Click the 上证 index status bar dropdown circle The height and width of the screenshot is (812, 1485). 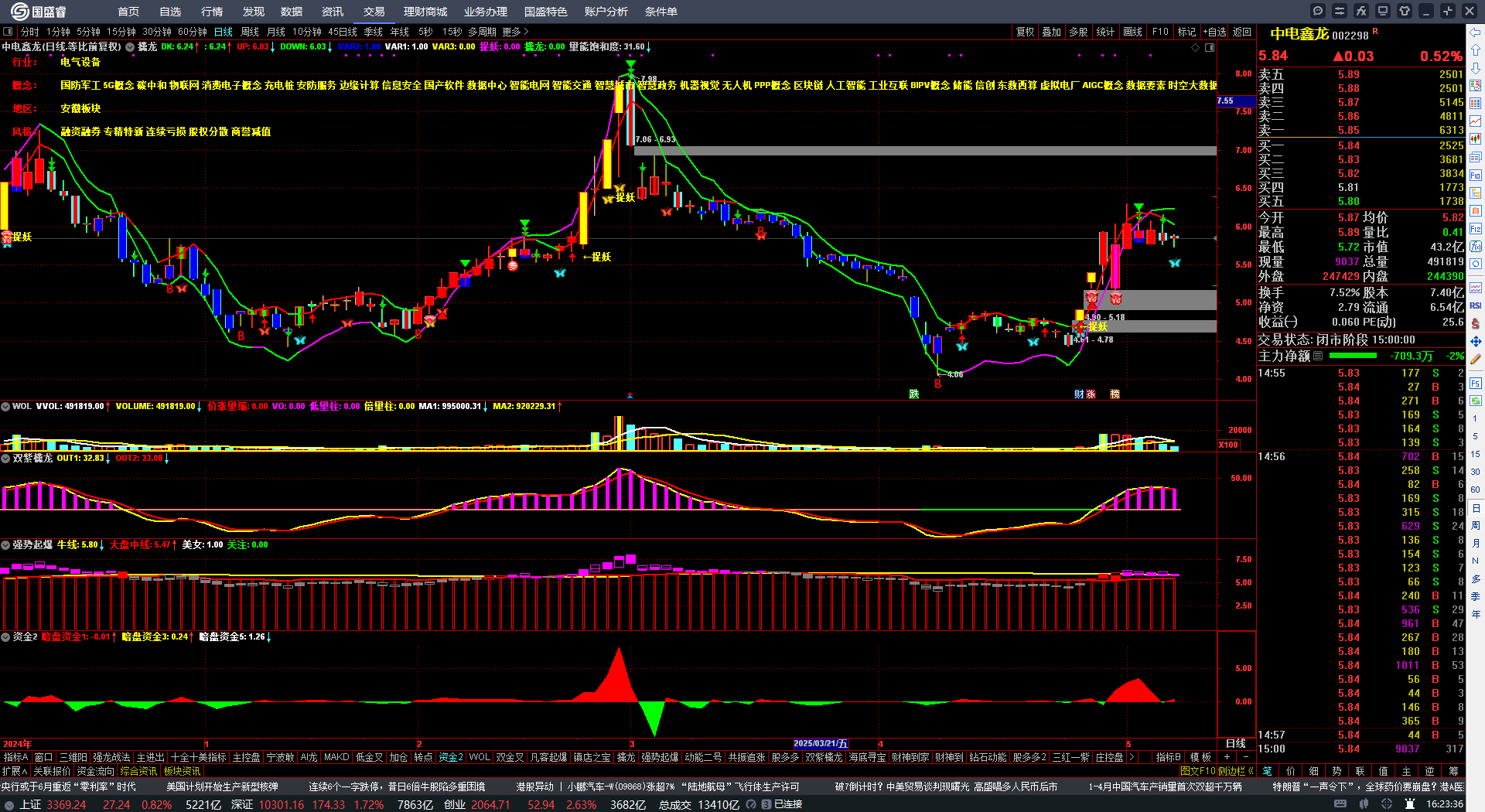point(9,804)
